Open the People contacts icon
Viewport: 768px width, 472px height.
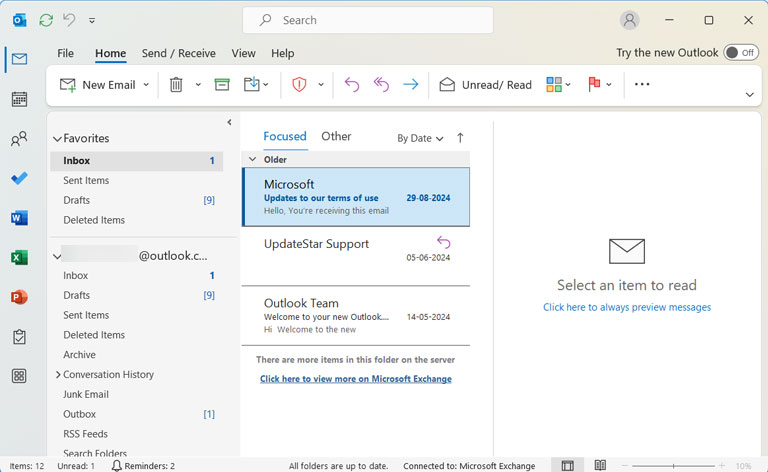(x=19, y=139)
